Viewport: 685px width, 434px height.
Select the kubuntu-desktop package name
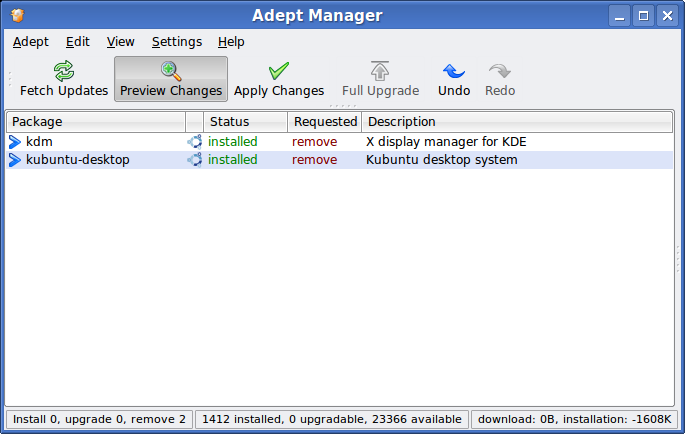[x=78, y=160]
